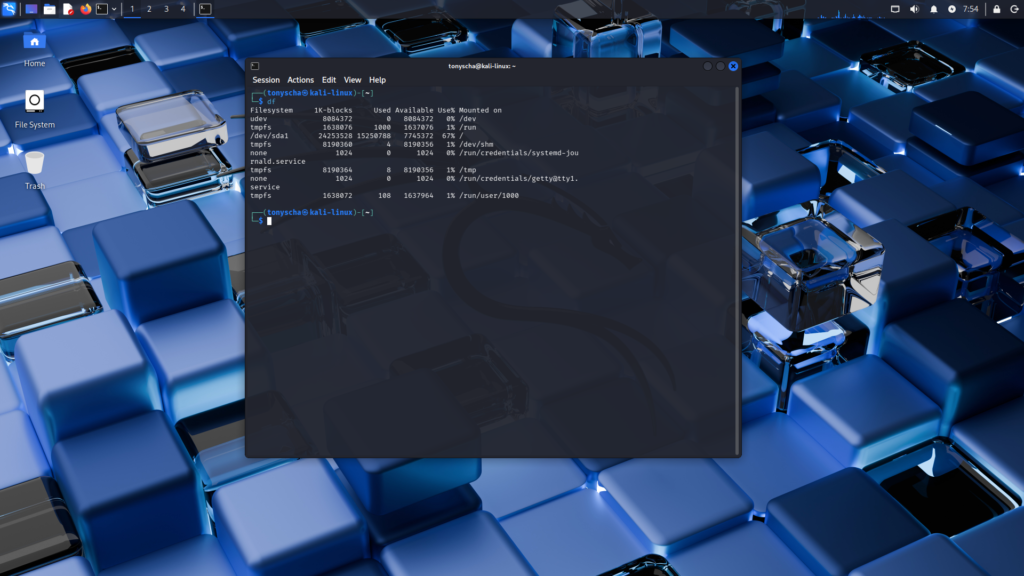Screen dimensions: 1024x576
Task: Switch to workspace 2
Action: [149, 9]
